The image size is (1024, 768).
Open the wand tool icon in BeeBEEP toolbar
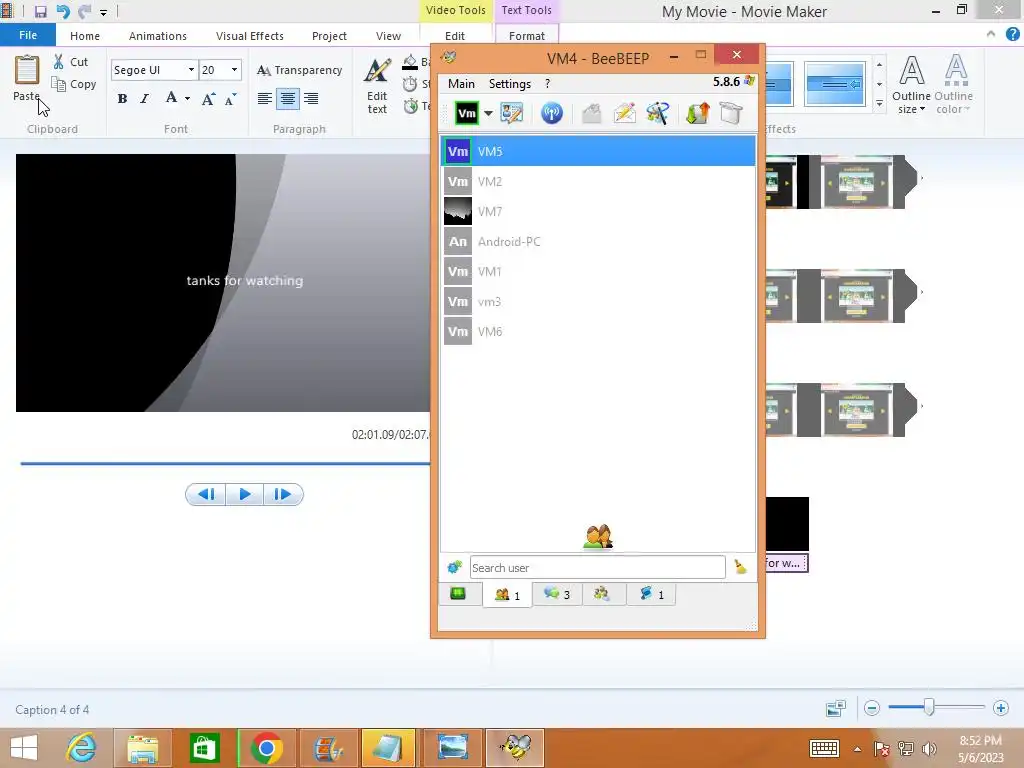pos(658,113)
